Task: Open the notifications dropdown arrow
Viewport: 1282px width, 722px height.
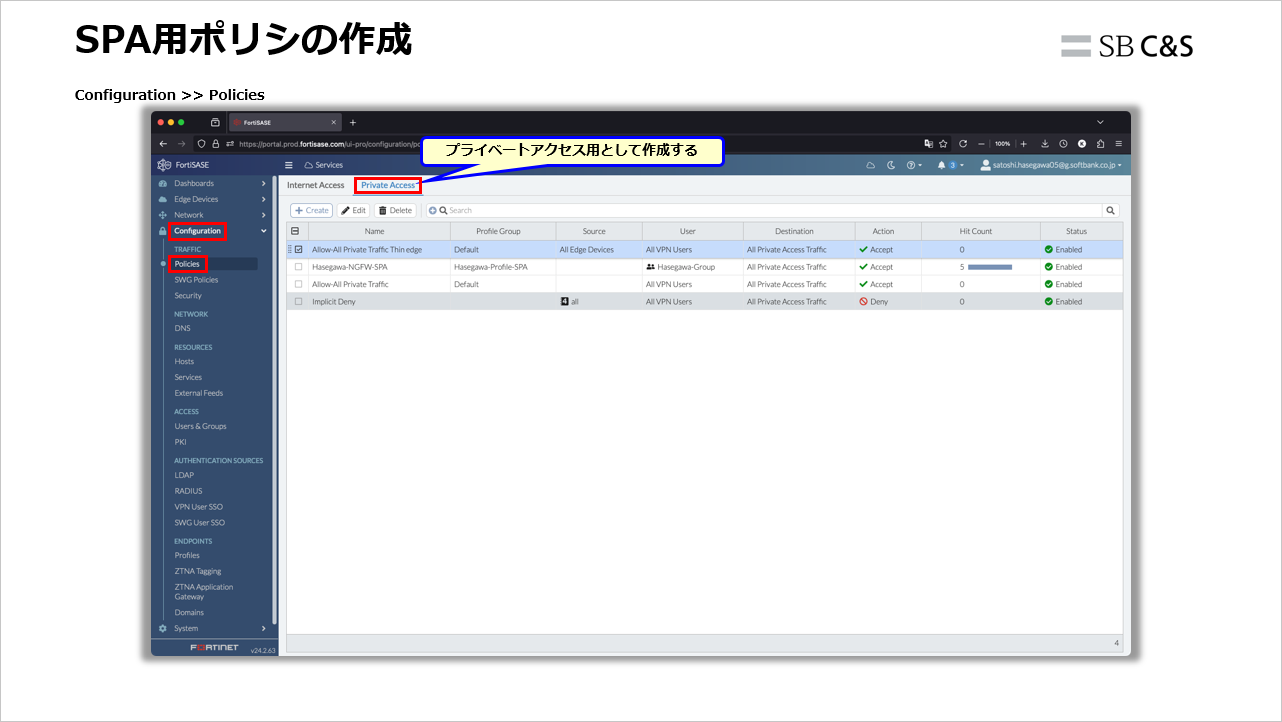Action: (962, 165)
